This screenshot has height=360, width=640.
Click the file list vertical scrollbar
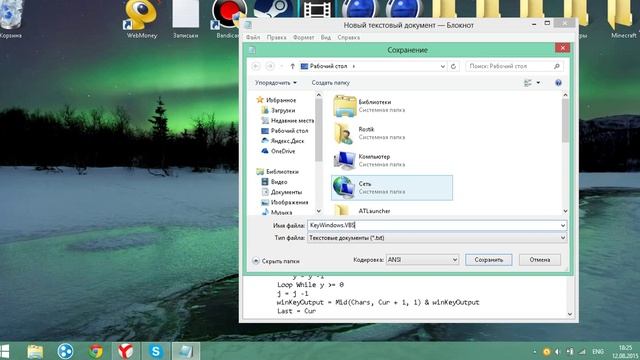point(565,120)
